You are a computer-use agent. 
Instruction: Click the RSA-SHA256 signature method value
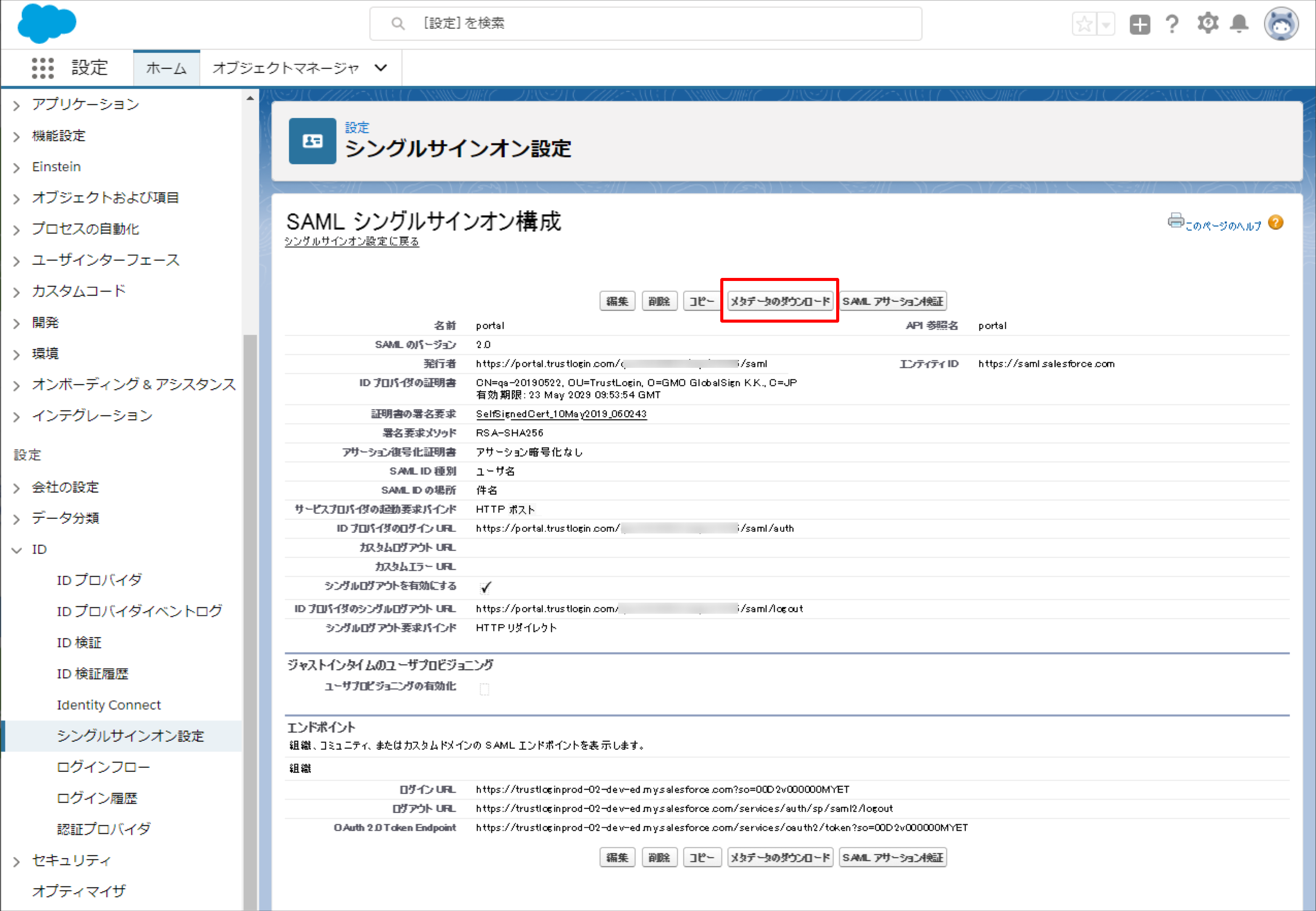pyautogui.click(x=509, y=433)
